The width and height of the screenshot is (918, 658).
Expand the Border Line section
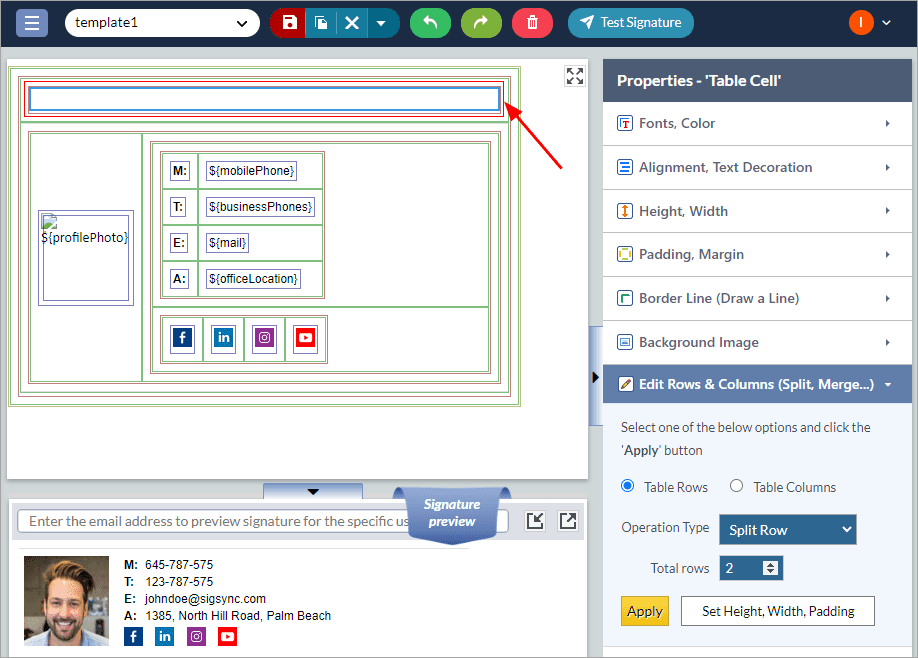pos(756,298)
